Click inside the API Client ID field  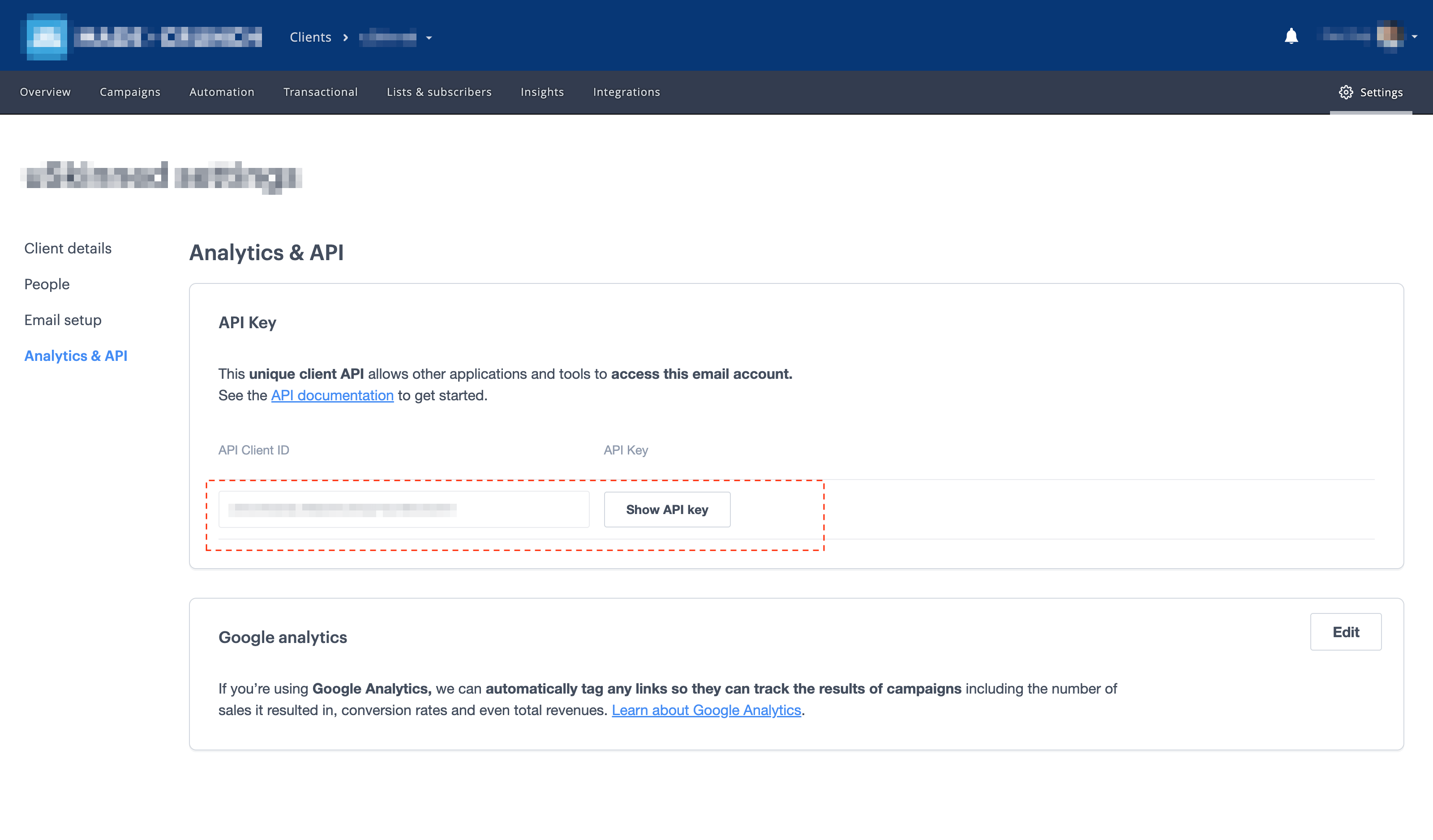click(x=404, y=509)
